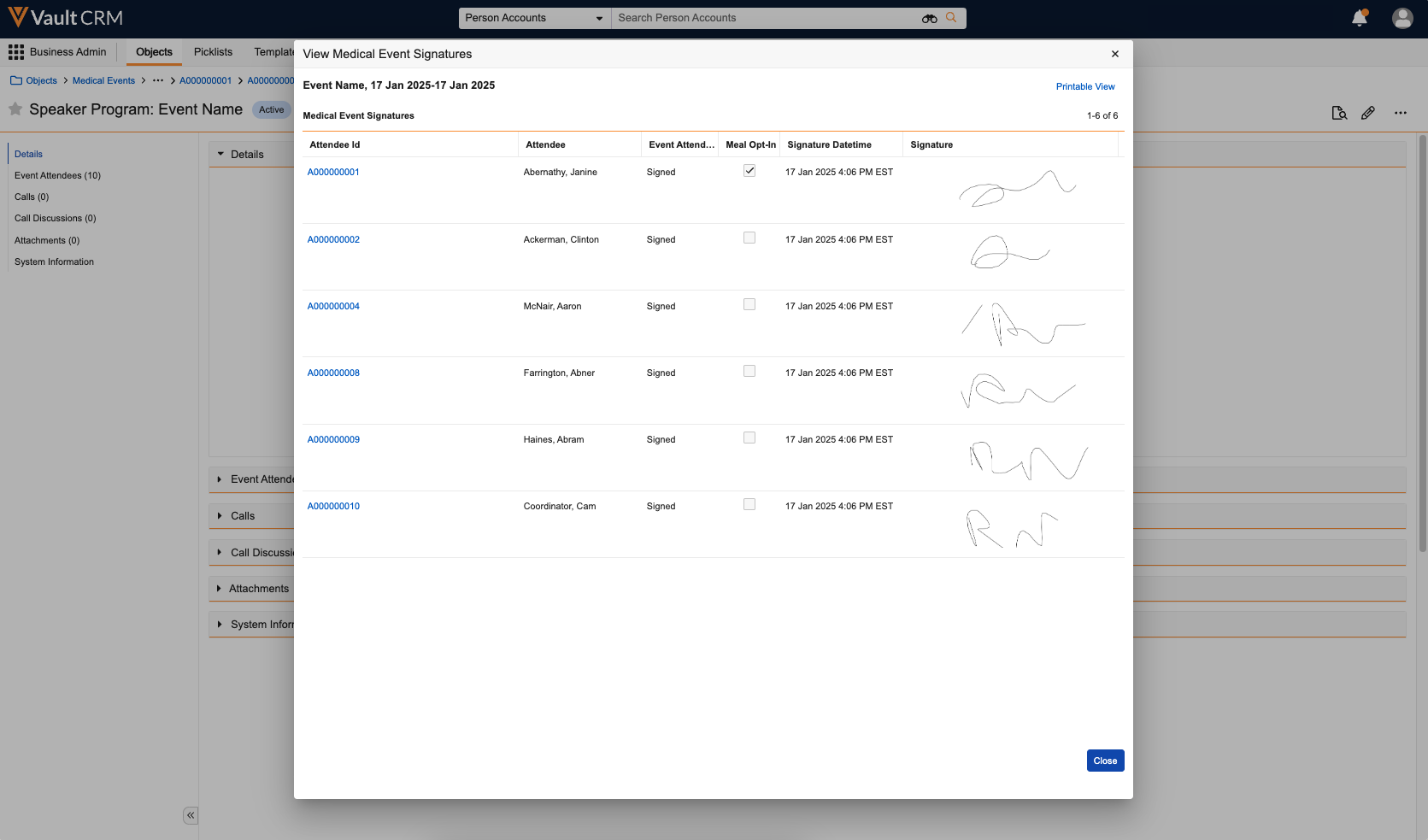
Task: Favorite the record with star icon
Action: tap(15, 109)
